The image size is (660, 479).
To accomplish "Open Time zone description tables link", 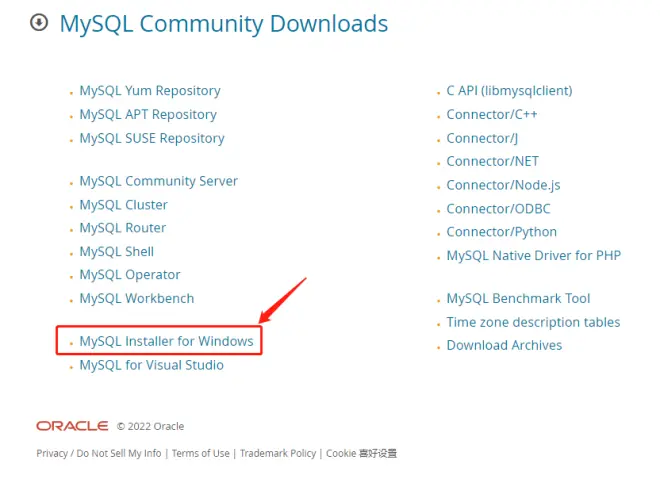I will coord(533,322).
